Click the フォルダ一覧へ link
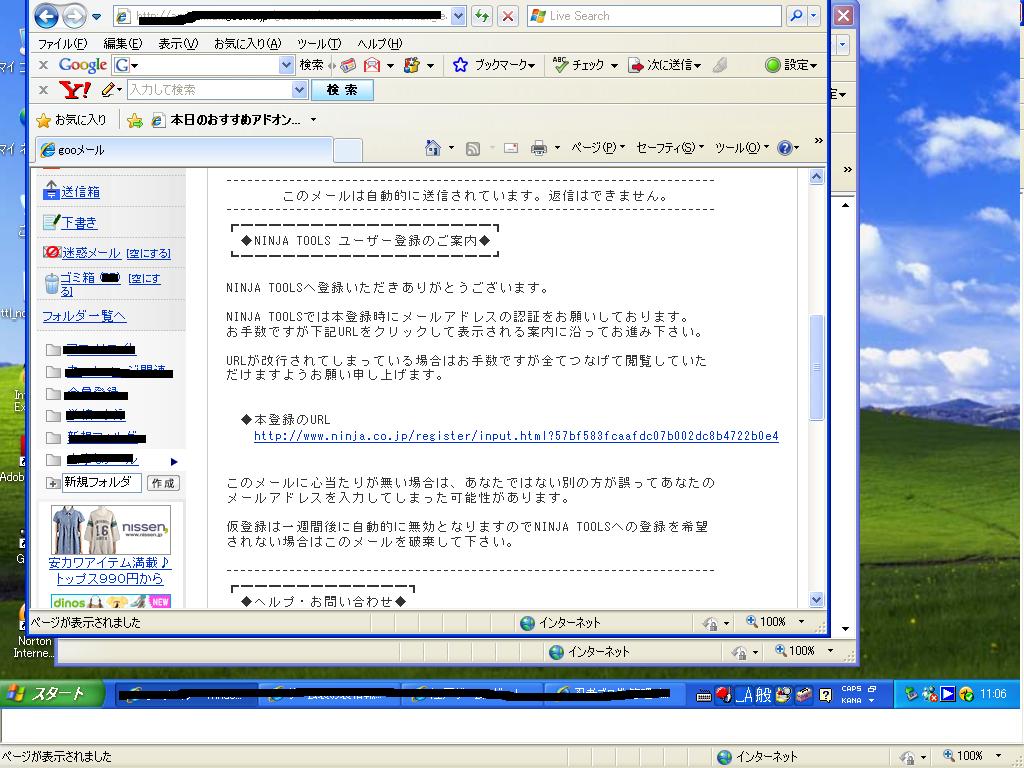 (84, 316)
